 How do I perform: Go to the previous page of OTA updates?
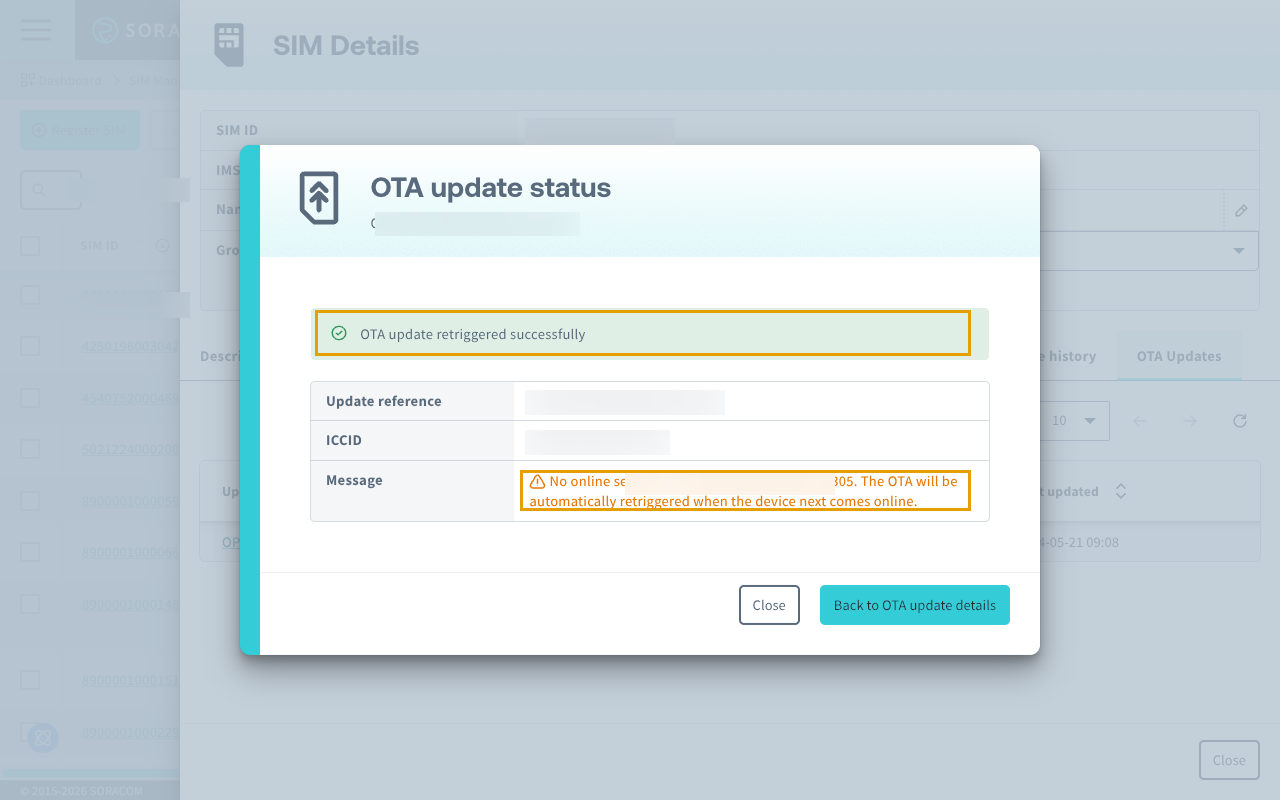pyautogui.click(x=1139, y=421)
